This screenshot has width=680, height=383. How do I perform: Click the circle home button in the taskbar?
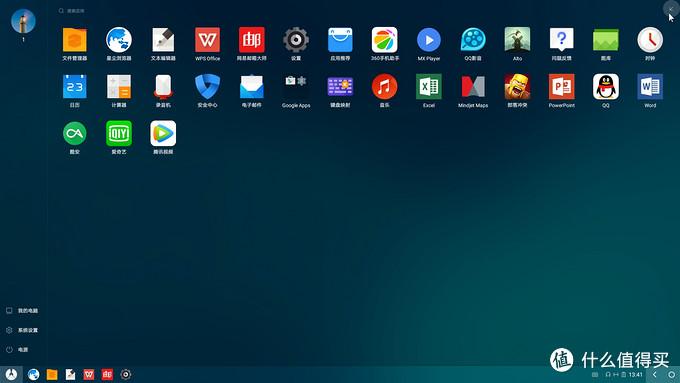tap(672, 374)
